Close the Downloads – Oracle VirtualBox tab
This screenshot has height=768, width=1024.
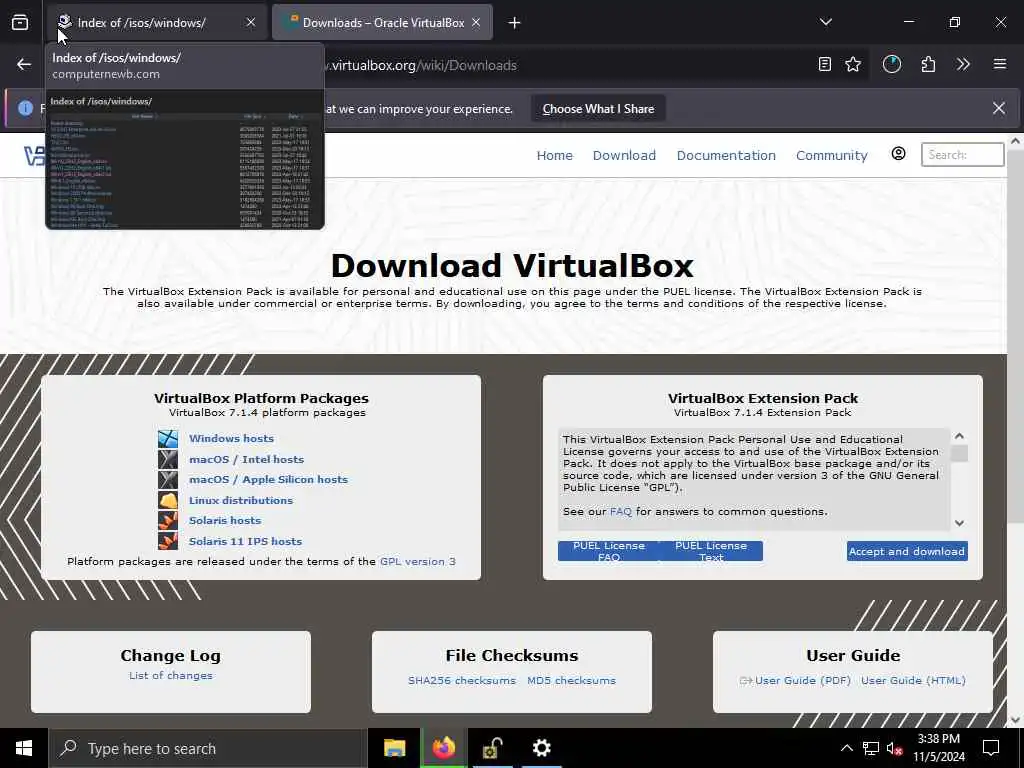pyautogui.click(x=476, y=22)
